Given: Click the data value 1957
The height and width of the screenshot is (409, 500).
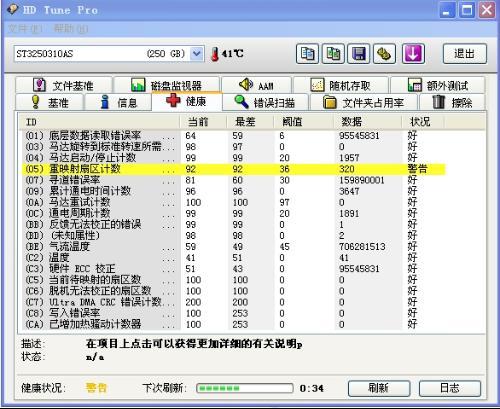Looking at the screenshot, I should 349,158.
